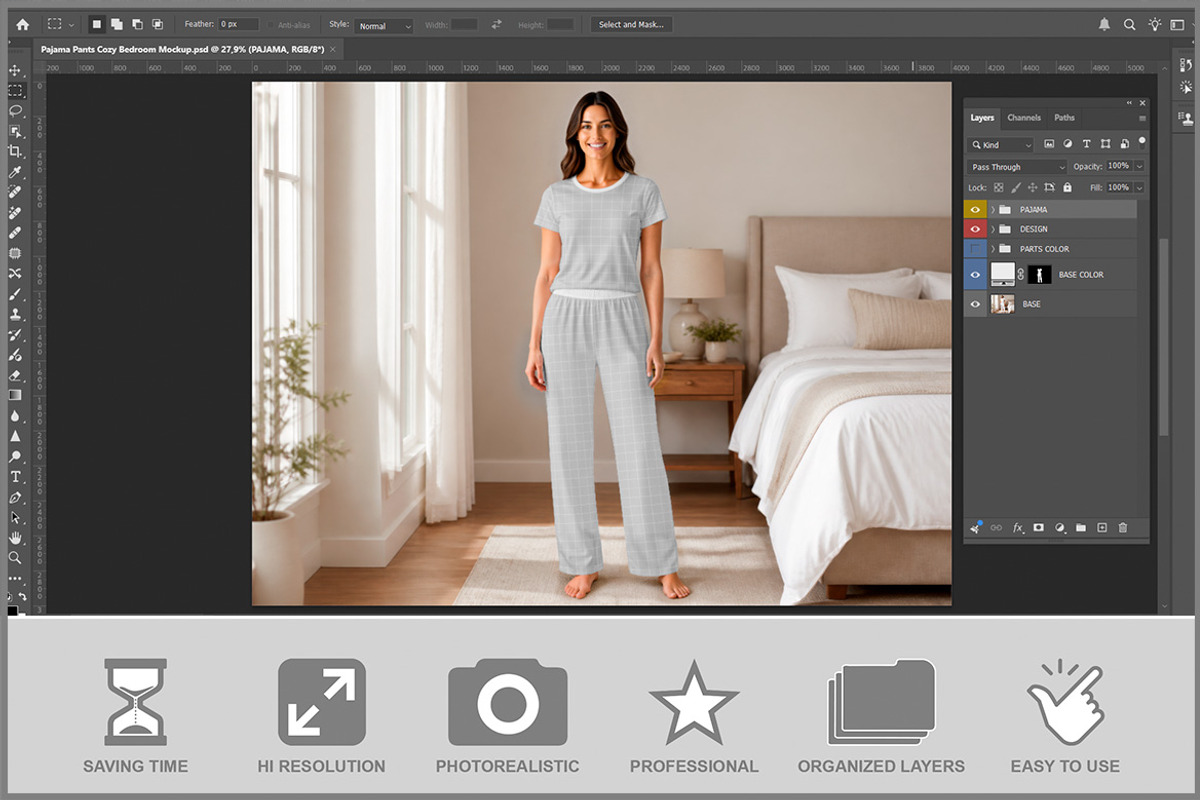This screenshot has height=800, width=1200.
Task: Open the Kind filter dropdown
Action: pyautogui.click(x=1000, y=145)
